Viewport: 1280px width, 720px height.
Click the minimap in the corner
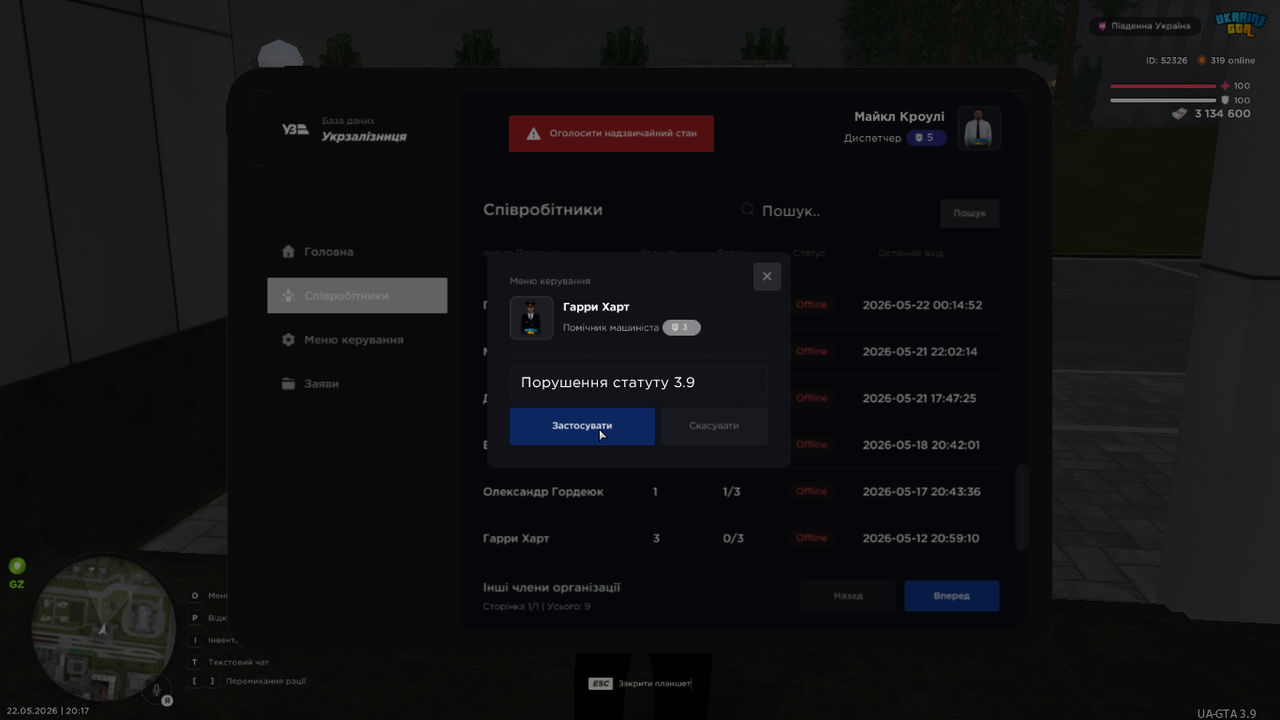[x=103, y=628]
